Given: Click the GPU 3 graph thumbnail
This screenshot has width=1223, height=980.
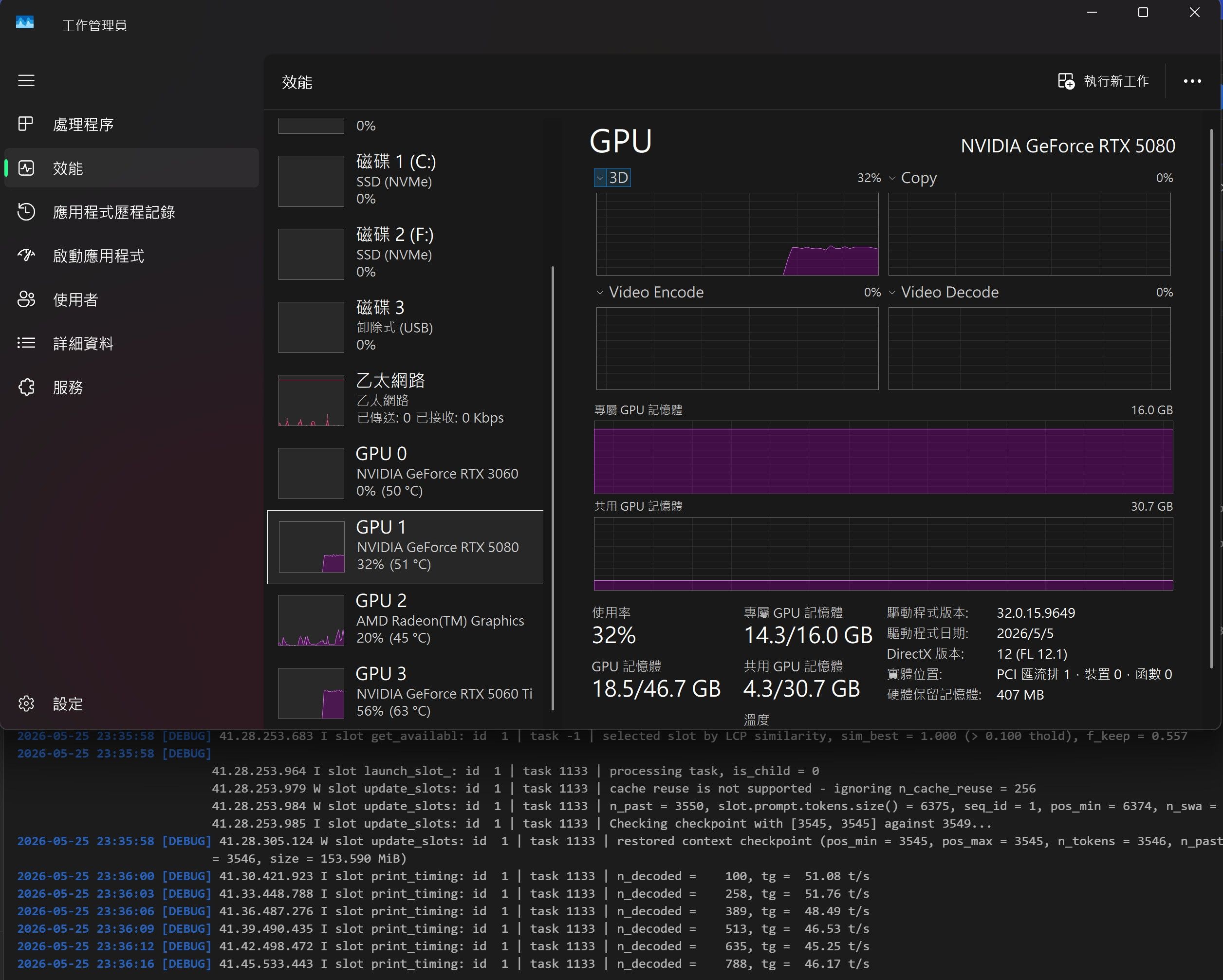Looking at the screenshot, I should [x=311, y=693].
